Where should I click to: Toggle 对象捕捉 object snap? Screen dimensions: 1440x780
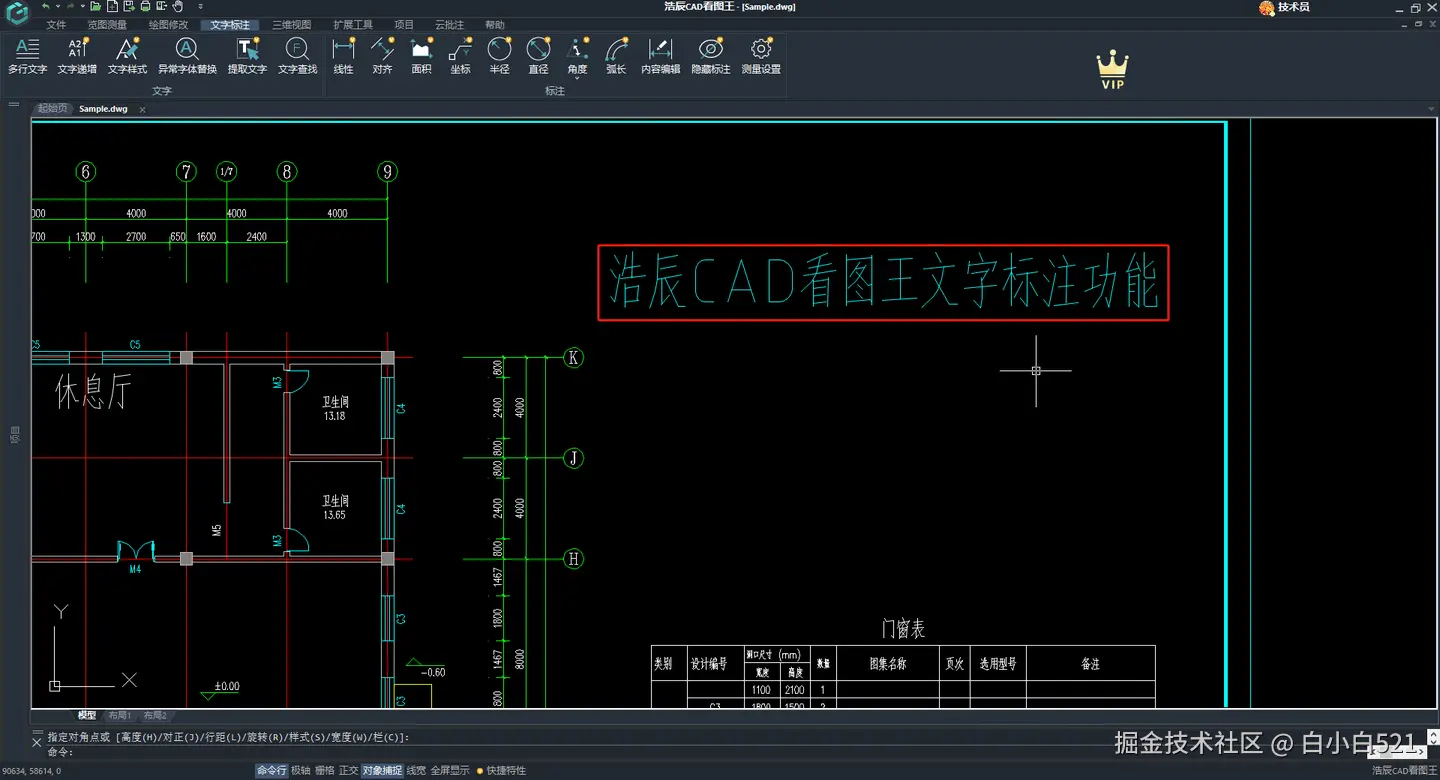click(382, 771)
